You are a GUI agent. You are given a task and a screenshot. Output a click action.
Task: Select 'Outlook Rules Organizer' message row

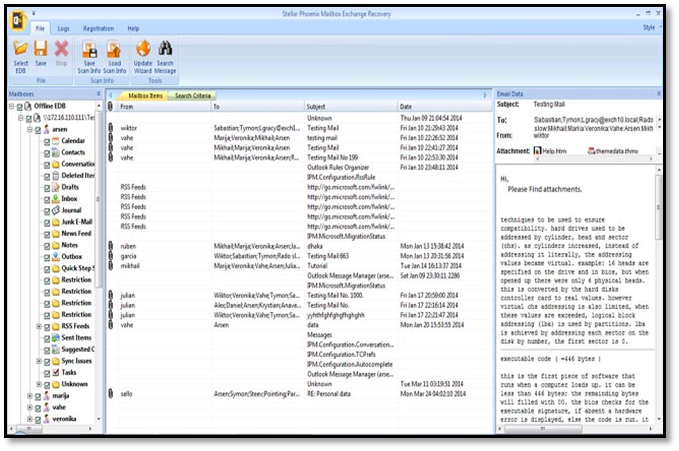point(299,167)
